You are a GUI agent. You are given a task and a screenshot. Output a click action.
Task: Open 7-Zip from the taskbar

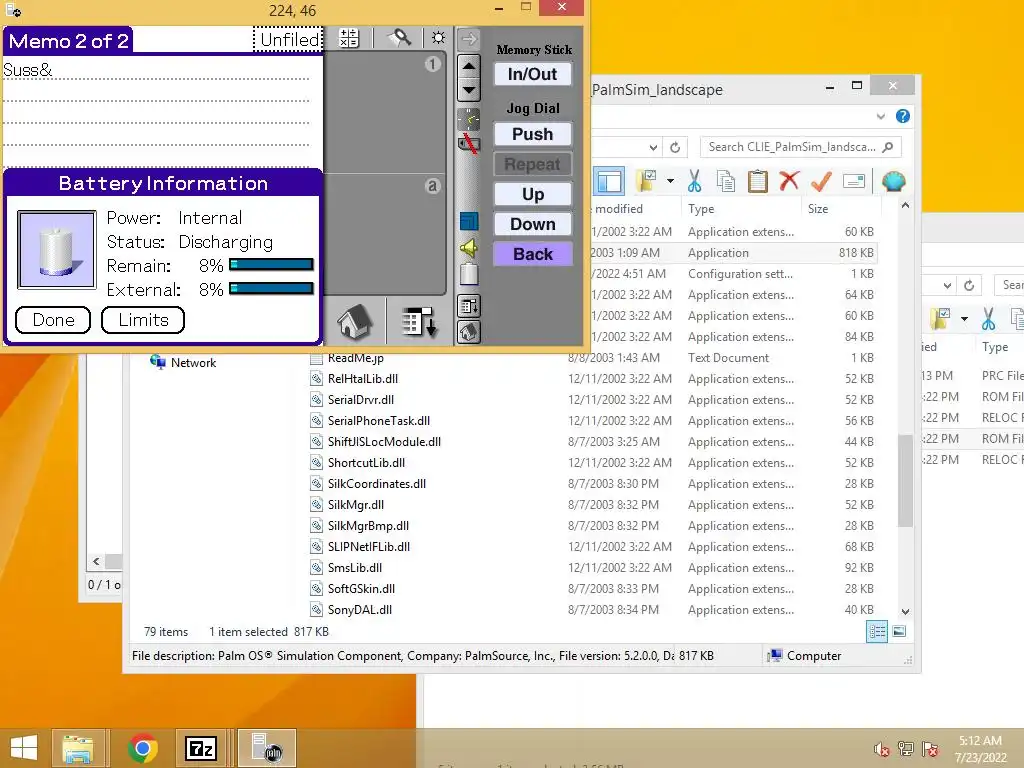200,748
